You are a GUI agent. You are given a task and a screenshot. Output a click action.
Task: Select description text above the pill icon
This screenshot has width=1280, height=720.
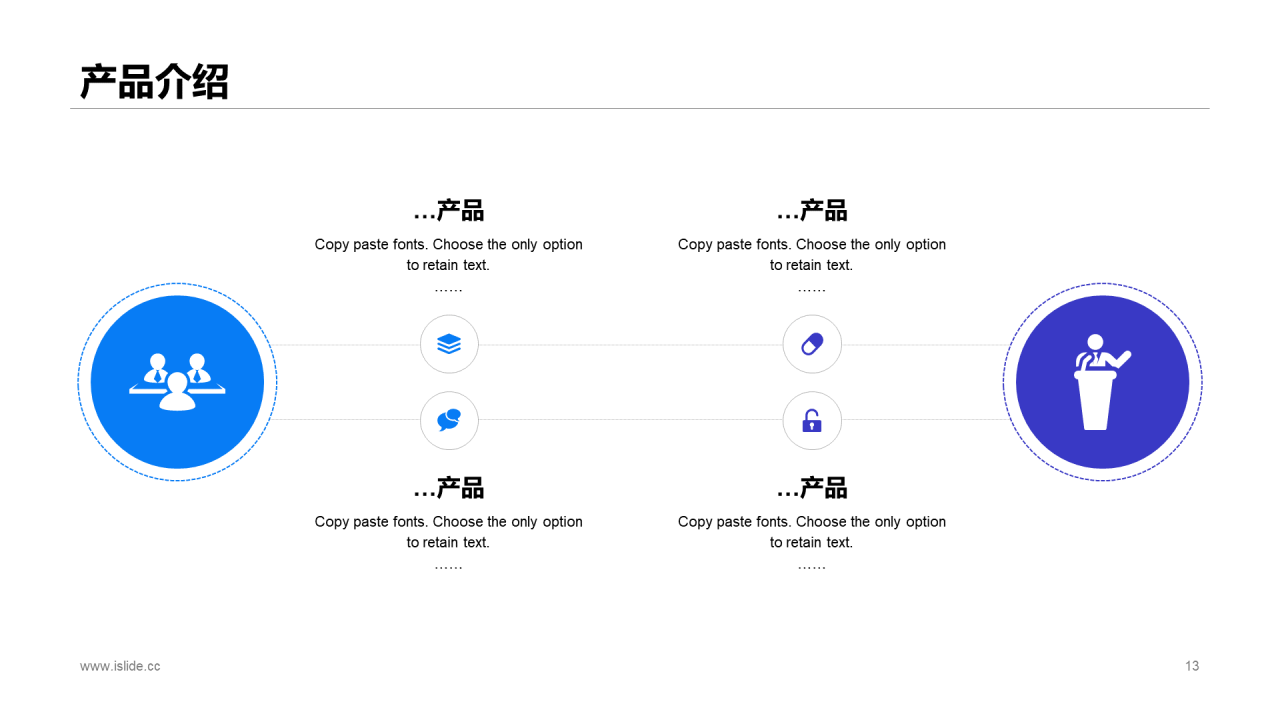point(812,265)
